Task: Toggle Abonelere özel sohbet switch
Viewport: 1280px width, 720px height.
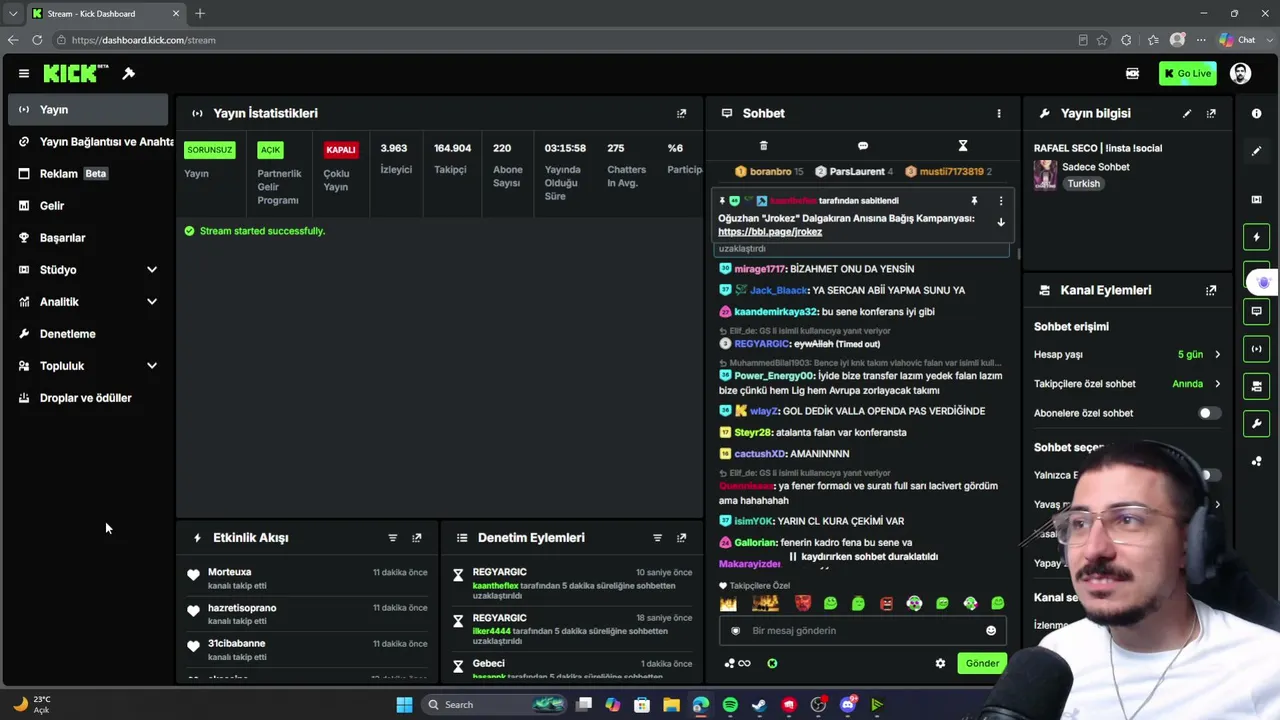Action: coord(1209,413)
